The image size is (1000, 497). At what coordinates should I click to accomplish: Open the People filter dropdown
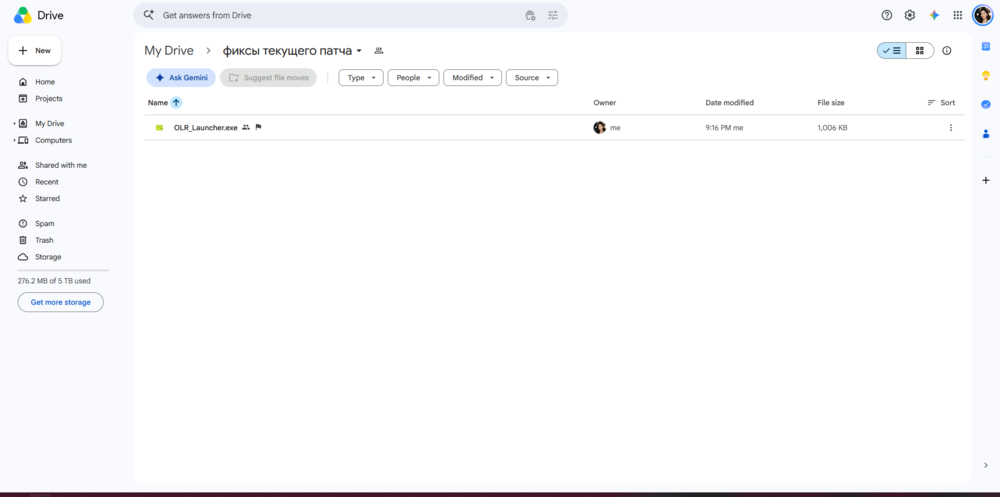coord(413,78)
